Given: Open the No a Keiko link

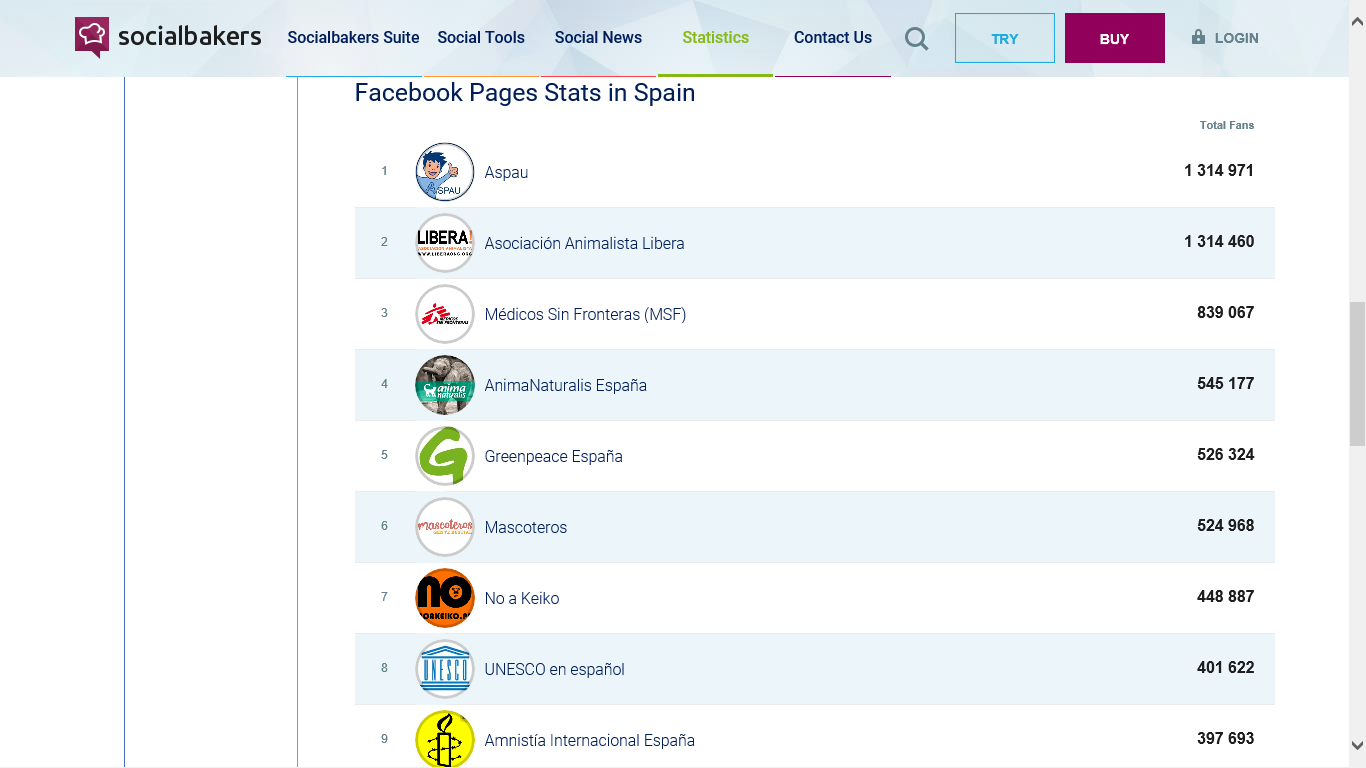Looking at the screenshot, I should tap(521, 598).
